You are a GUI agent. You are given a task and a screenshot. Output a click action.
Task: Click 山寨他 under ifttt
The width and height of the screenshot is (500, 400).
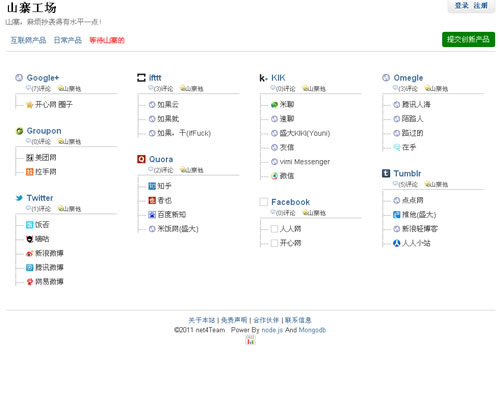pos(192,89)
